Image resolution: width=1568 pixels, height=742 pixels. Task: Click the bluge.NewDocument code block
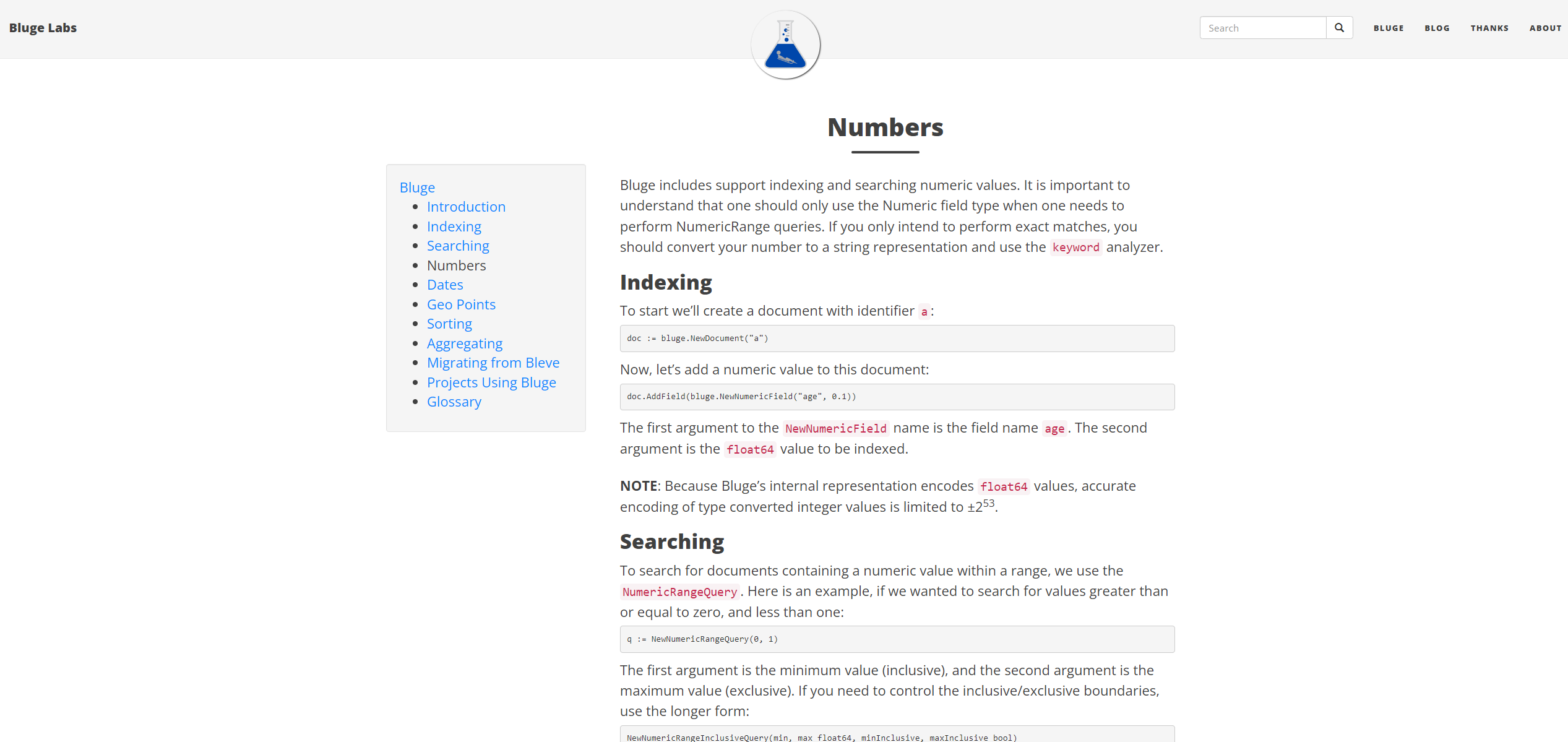[x=897, y=339]
